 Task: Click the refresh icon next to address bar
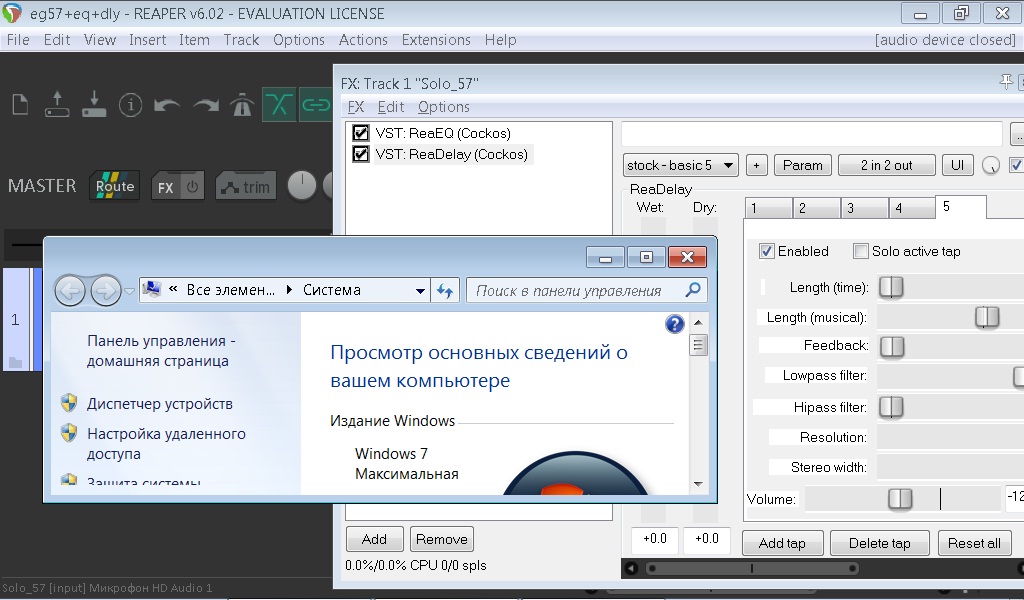pyautogui.click(x=445, y=291)
